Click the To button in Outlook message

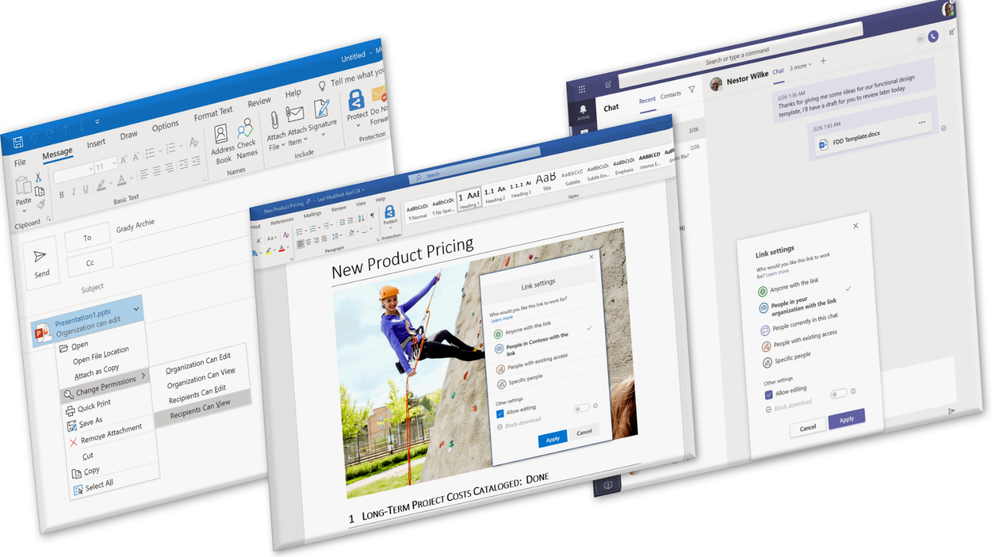[x=87, y=238]
